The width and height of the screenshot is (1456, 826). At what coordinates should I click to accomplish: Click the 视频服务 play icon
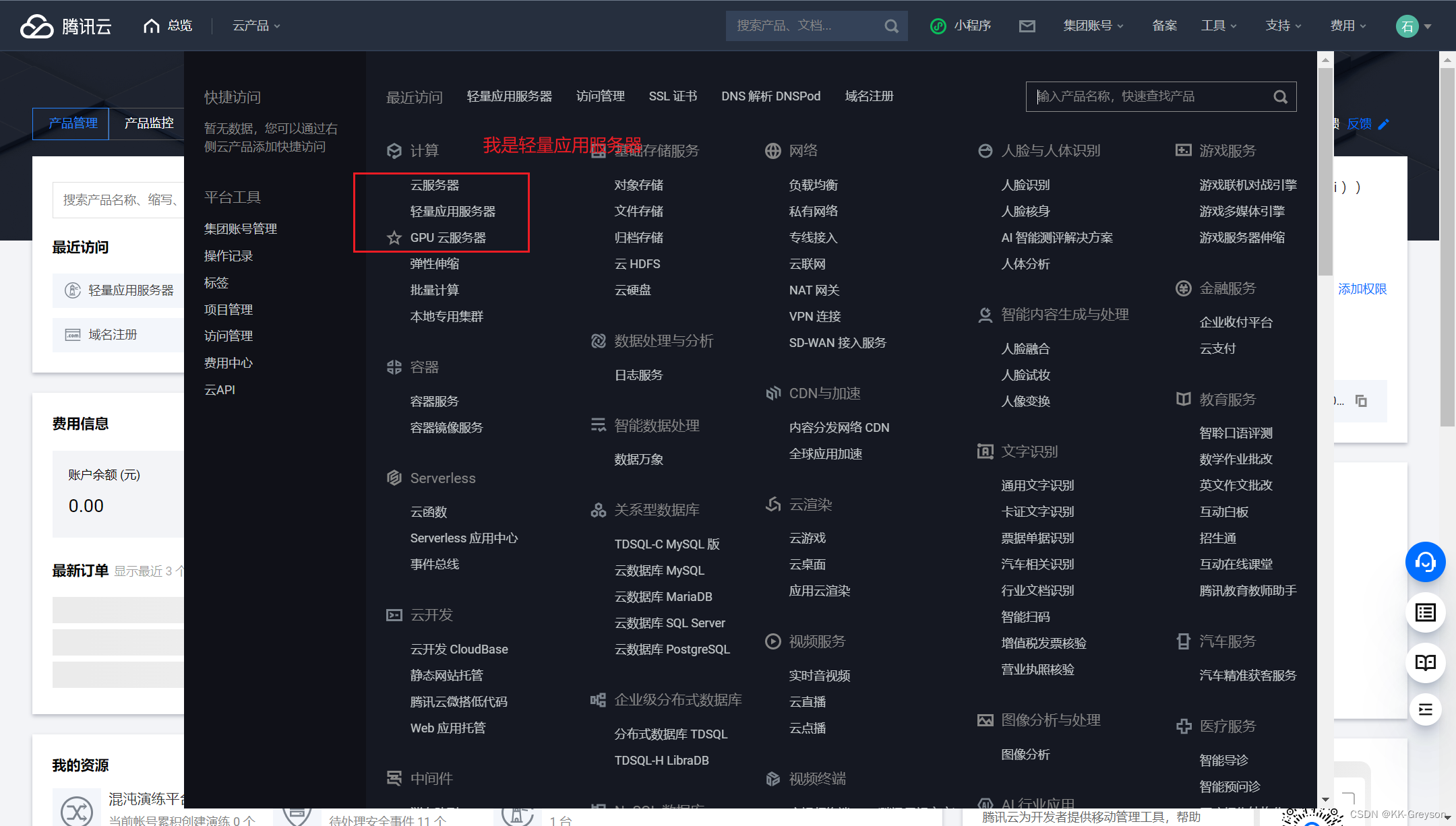(x=773, y=641)
